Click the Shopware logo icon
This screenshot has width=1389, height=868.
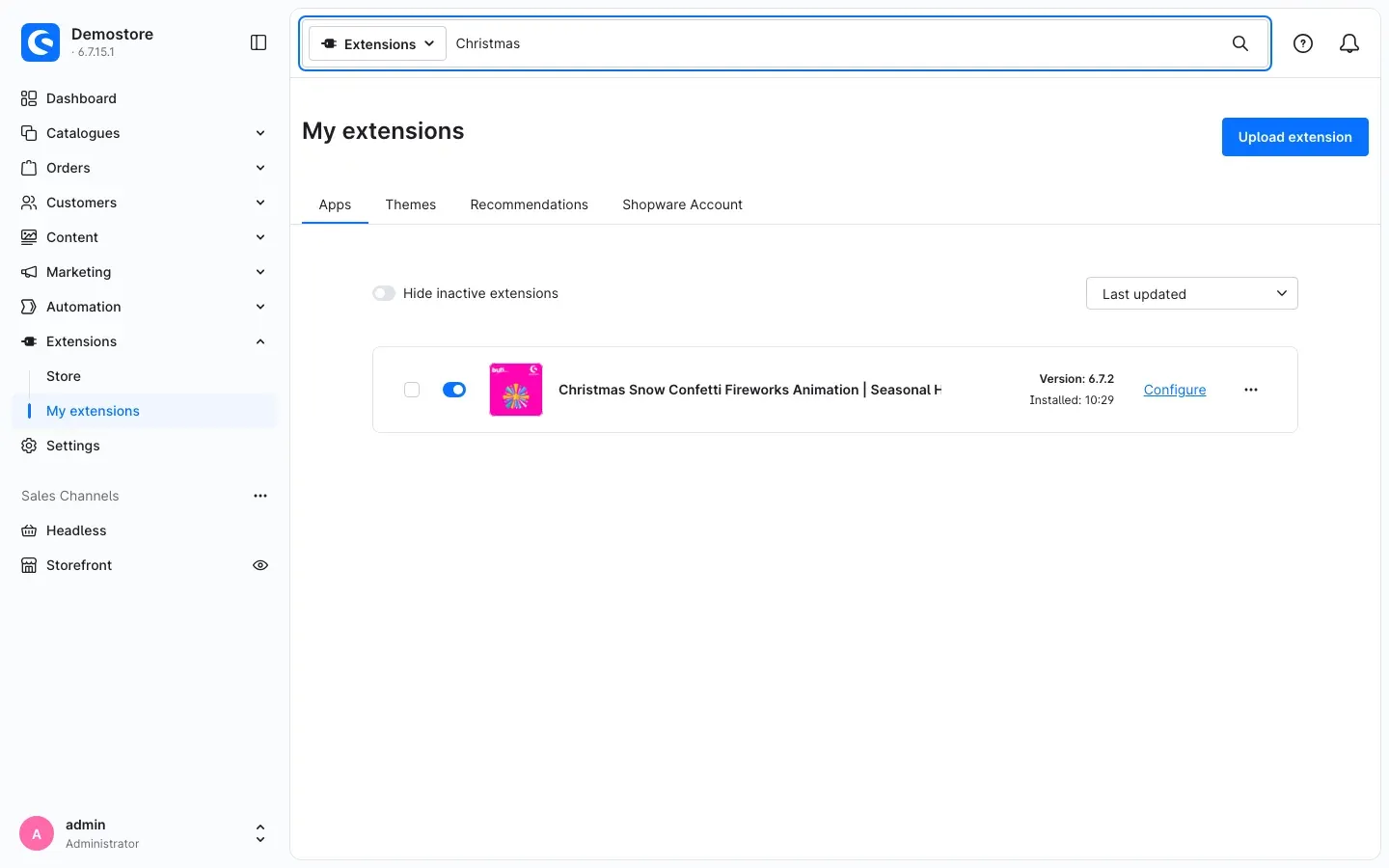[41, 42]
